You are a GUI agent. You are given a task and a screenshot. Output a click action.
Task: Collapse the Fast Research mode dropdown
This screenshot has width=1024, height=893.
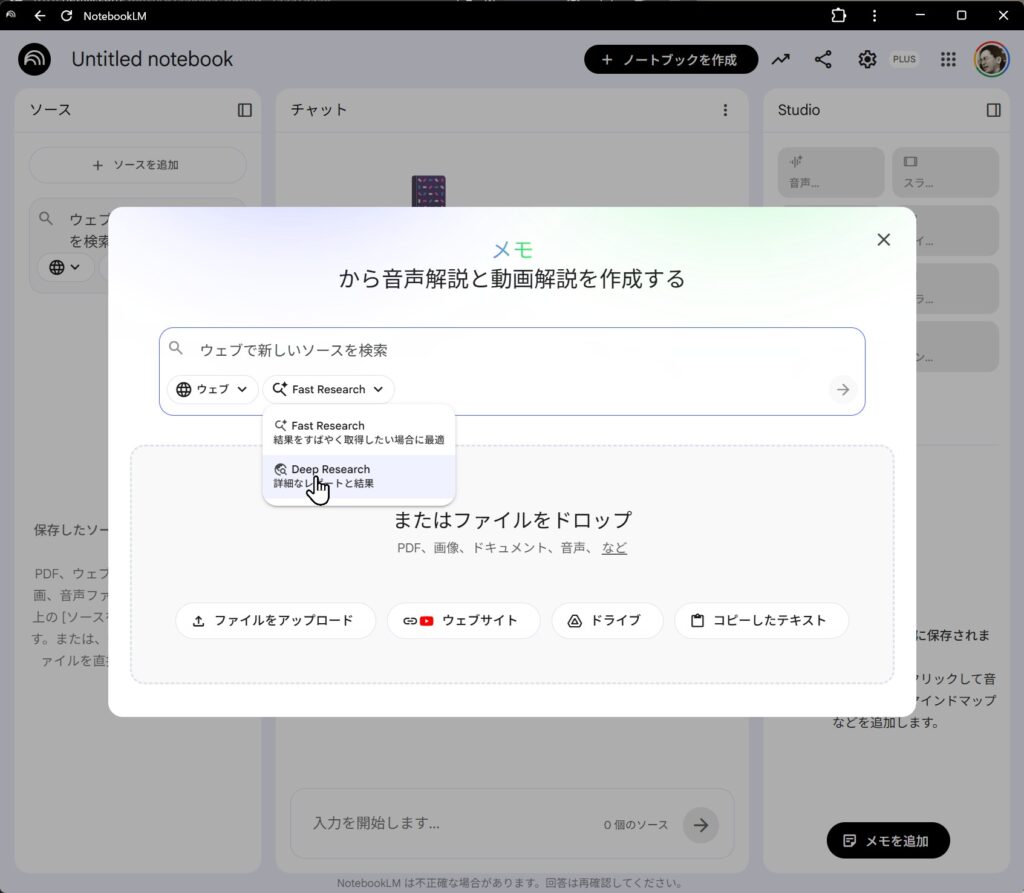(328, 390)
